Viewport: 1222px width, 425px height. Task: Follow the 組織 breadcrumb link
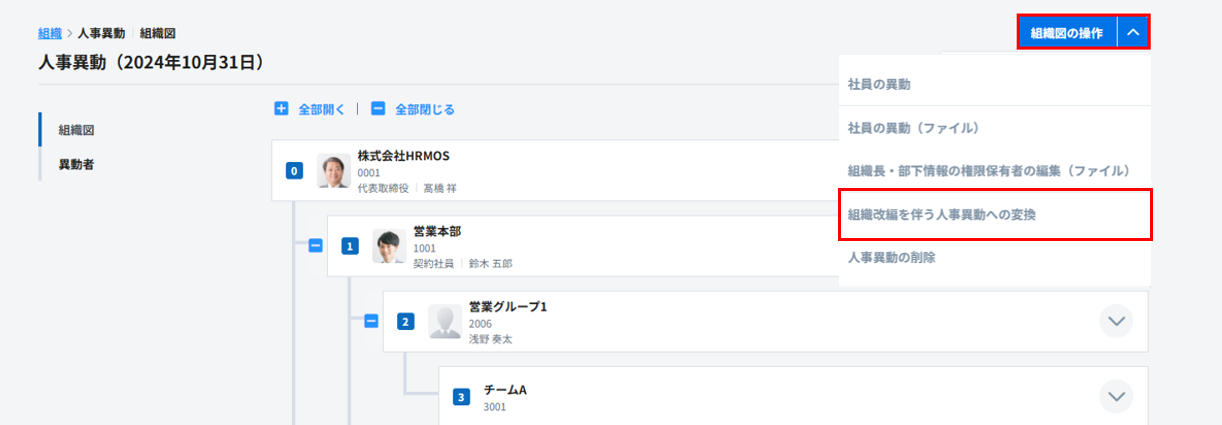pyautogui.click(x=49, y=33)
